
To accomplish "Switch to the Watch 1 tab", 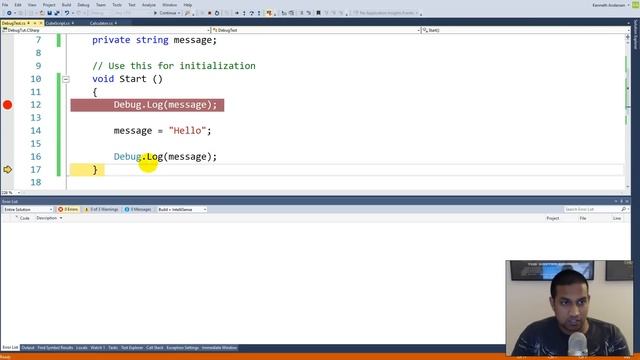I will tap(98, 348).
